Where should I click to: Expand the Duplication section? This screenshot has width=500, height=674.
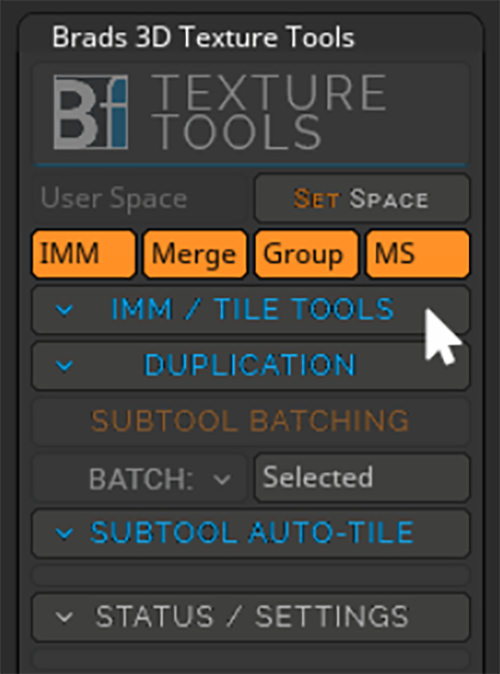click(251, 366)
